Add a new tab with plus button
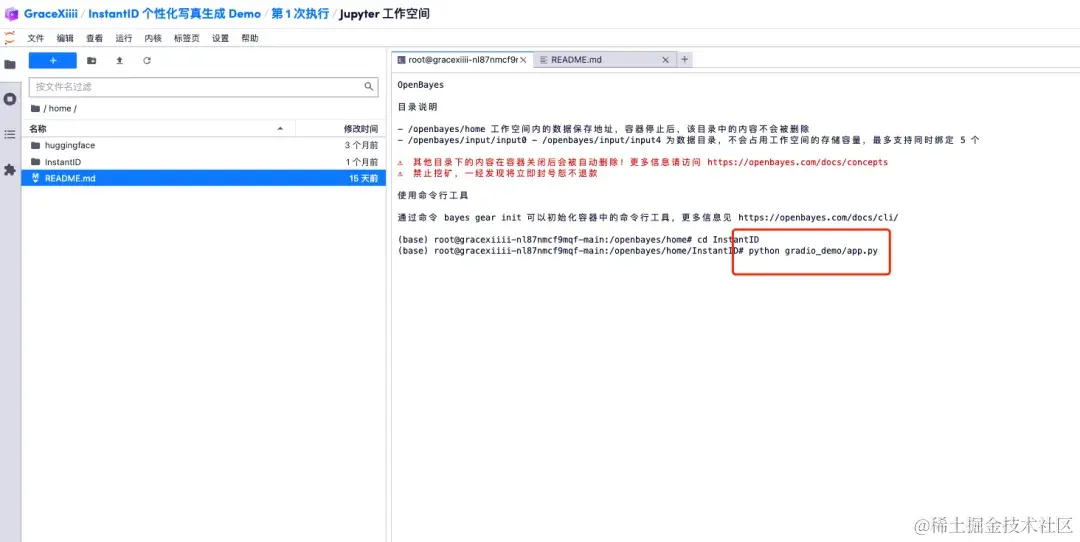This screenshot has height=542, width=1080. 685,60
